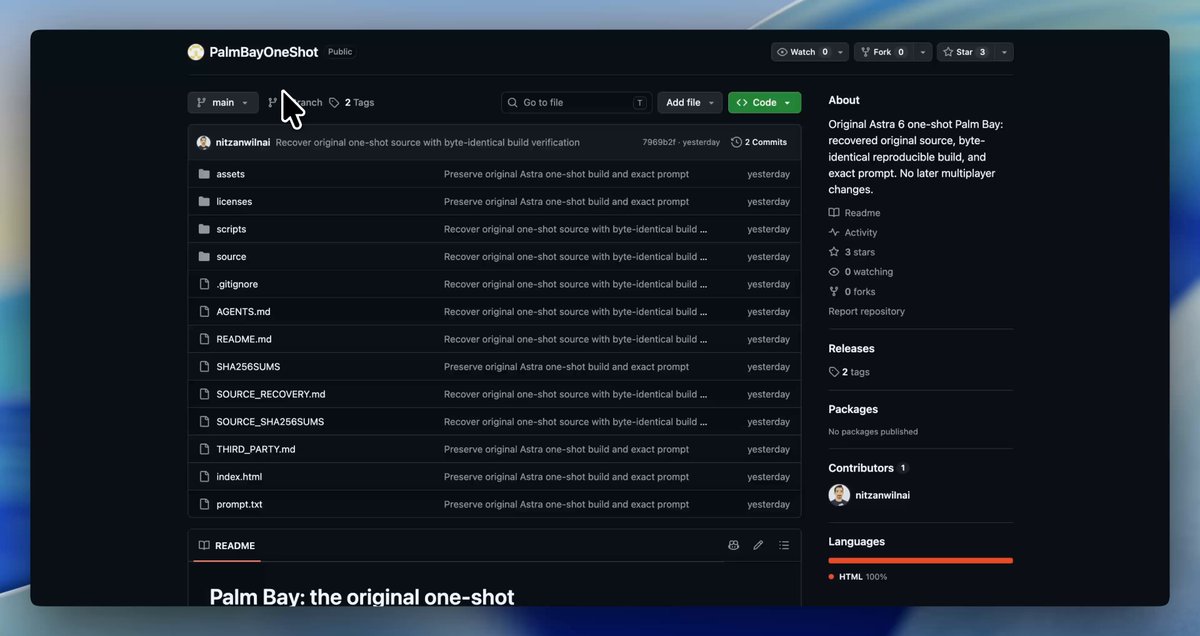Click the prompt.txt file icon

(x=204, y=504)
